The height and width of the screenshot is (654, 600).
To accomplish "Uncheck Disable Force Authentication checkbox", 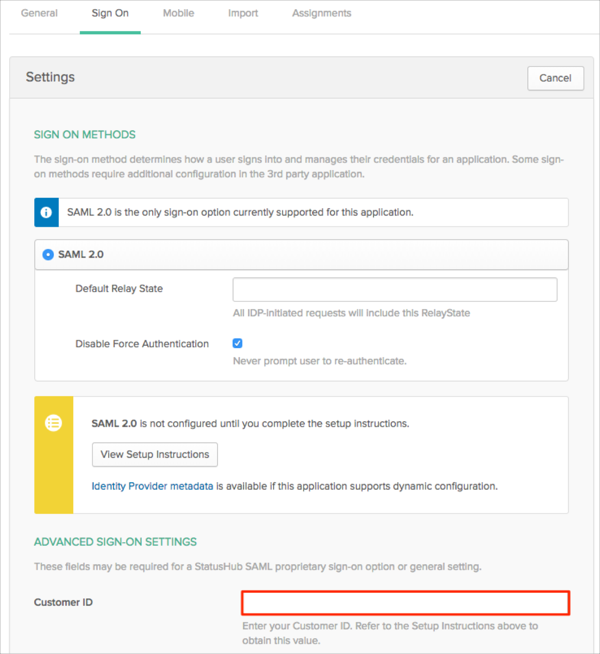I will click(238, 343).
